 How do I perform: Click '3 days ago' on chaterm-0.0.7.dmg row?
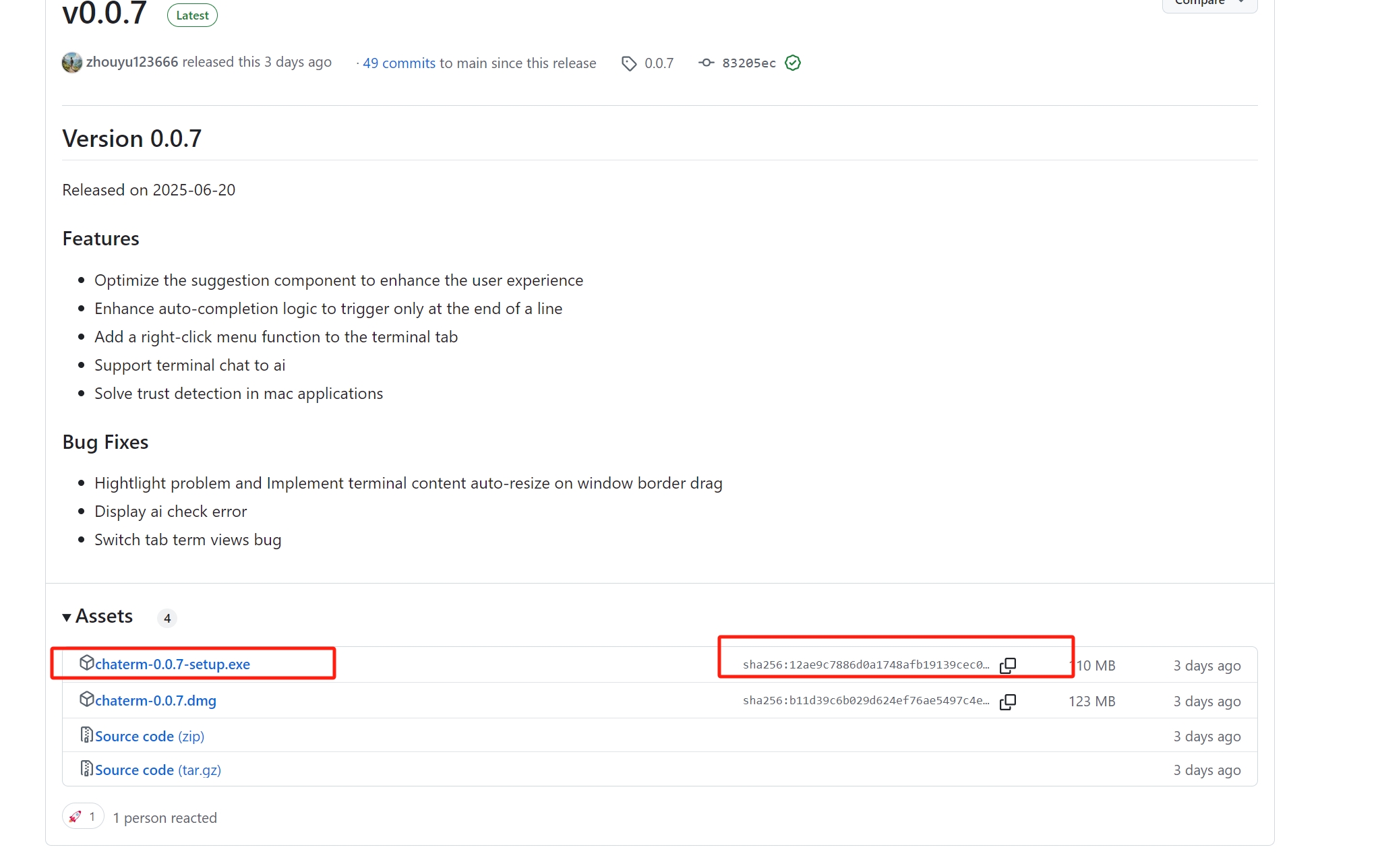1207,702
